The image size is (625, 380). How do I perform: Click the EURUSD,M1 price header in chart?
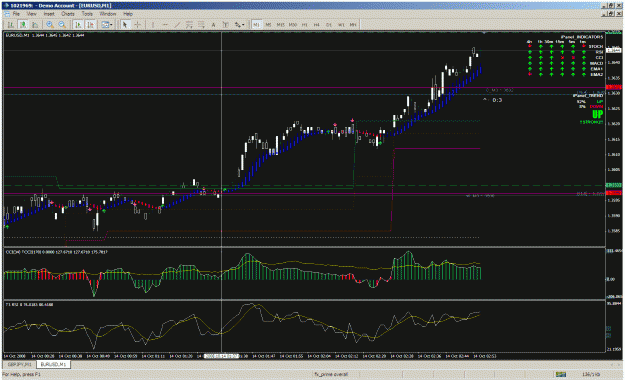[44, 35]
